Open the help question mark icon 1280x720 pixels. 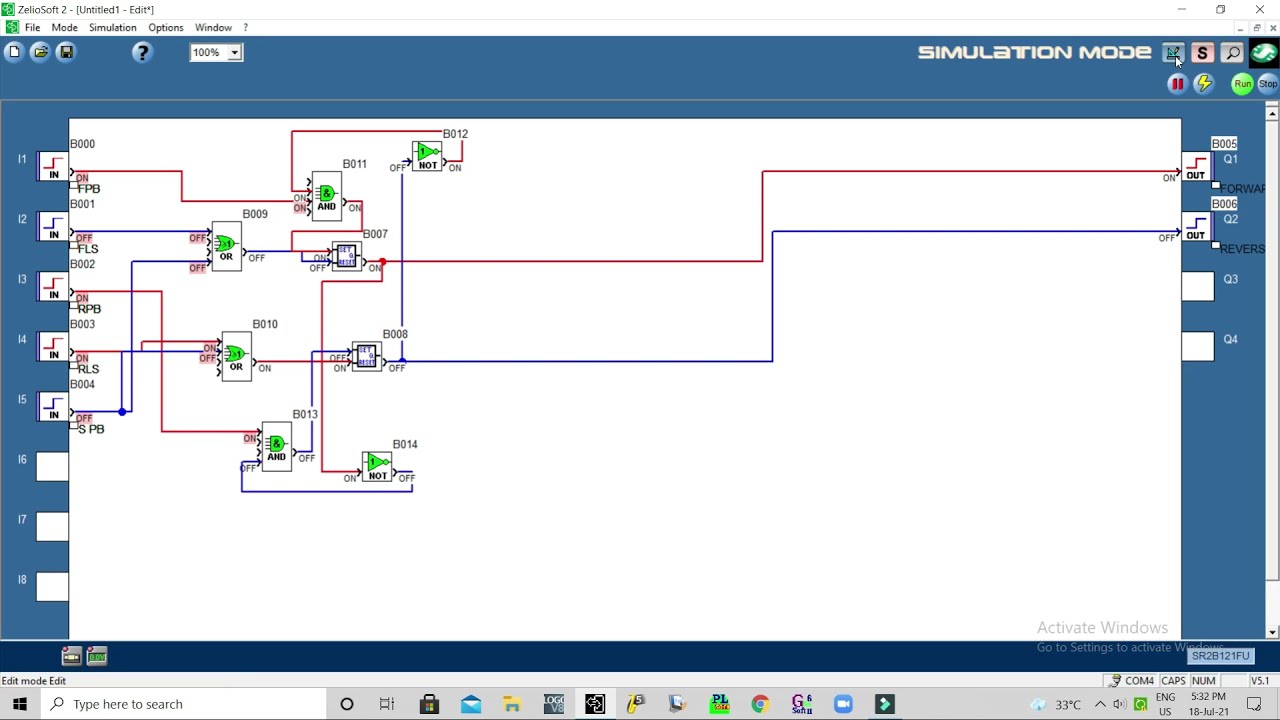click(x=142, y=53)
